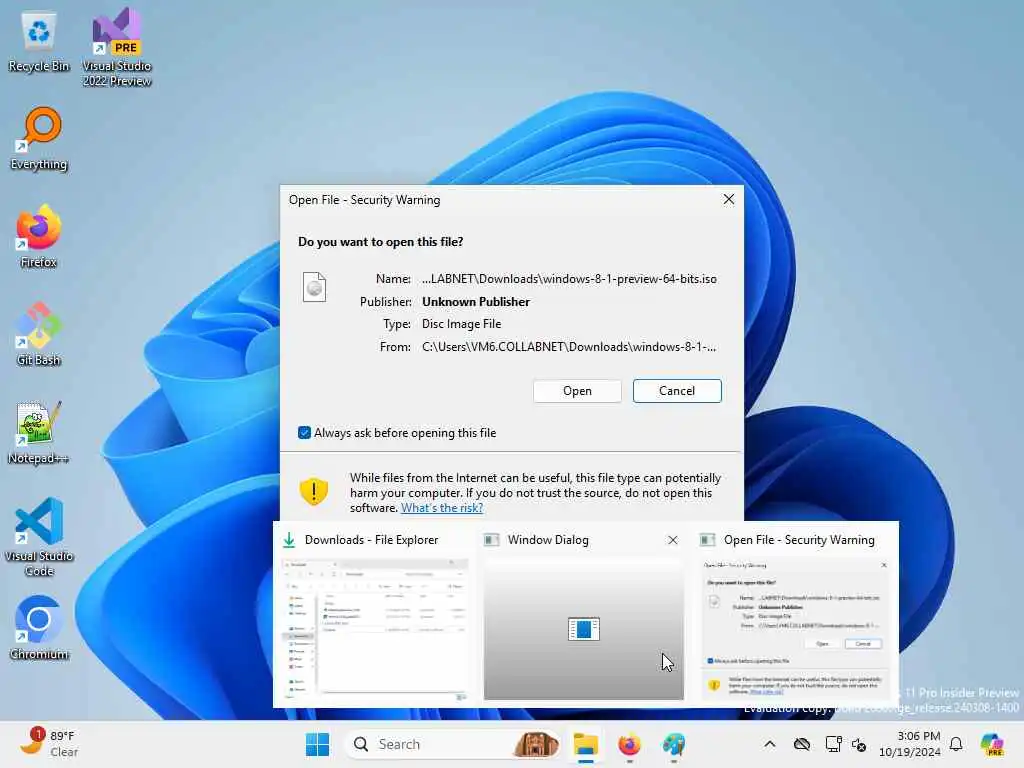This screenshot has height=768, width=1024.
Task: Click the file name path ending in 64-bits.iso
Action: [569, 279]
